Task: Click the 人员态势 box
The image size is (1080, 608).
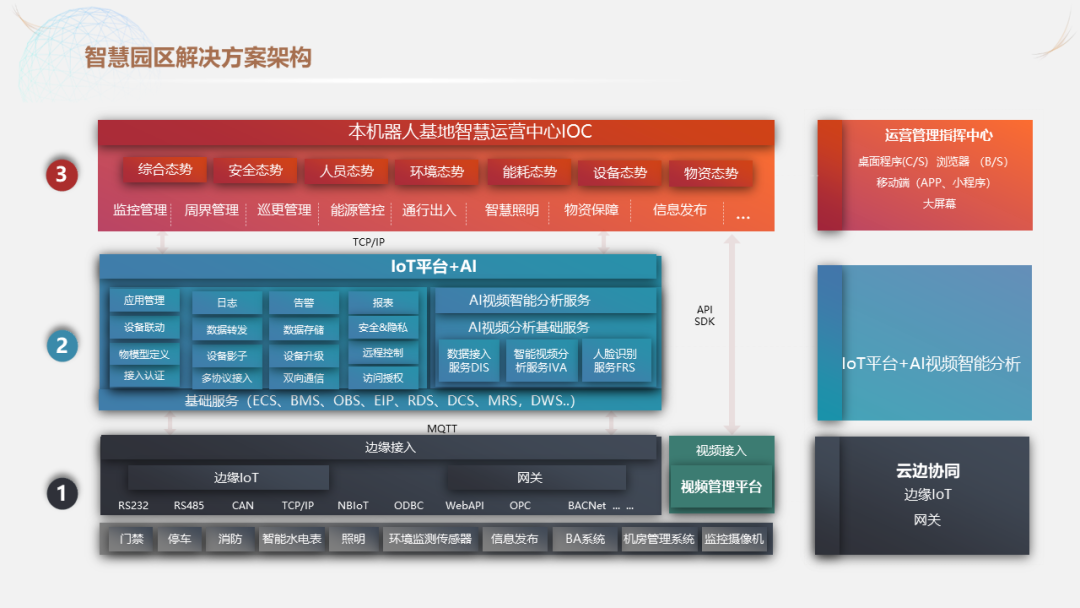Action: click(x=346, y=171)
